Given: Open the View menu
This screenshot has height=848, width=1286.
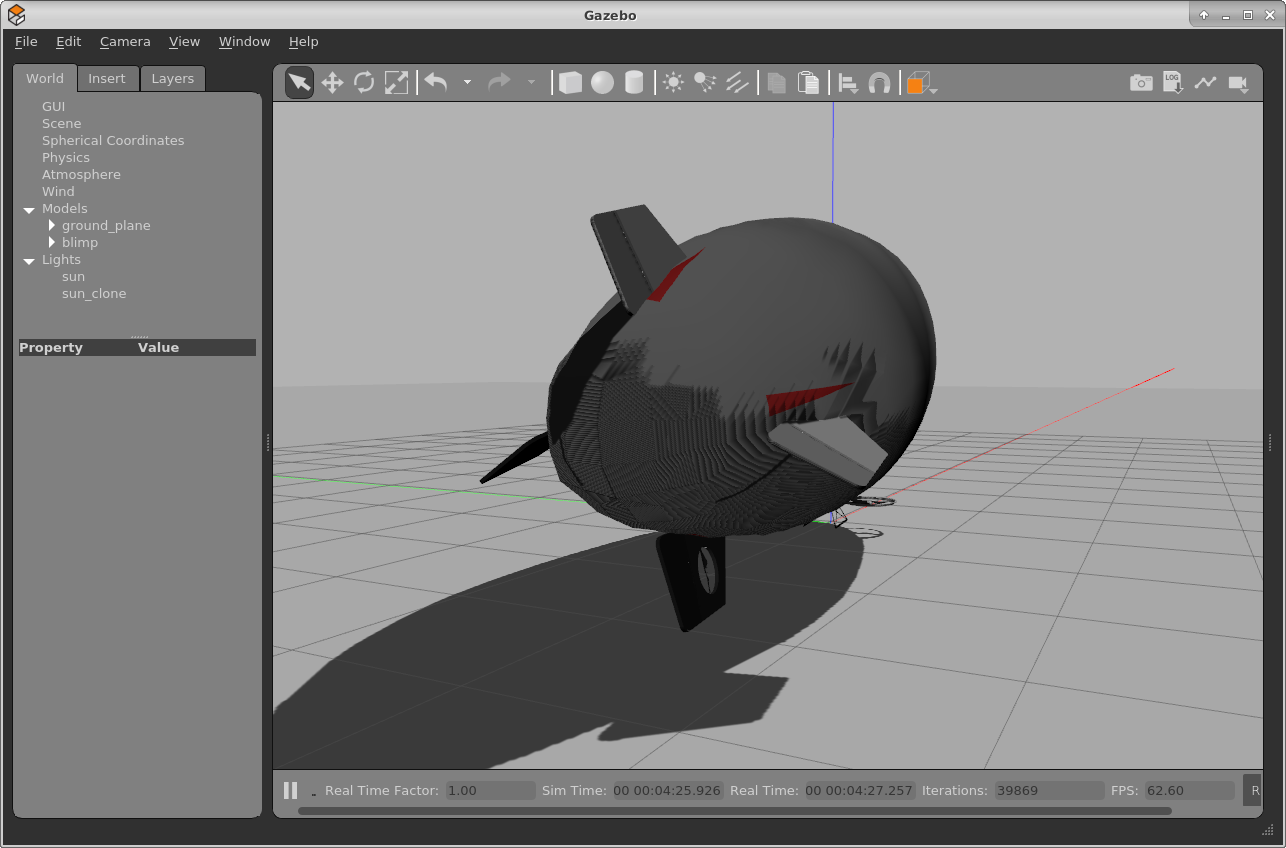Looking at the screenshot, I should click(184, 42).
